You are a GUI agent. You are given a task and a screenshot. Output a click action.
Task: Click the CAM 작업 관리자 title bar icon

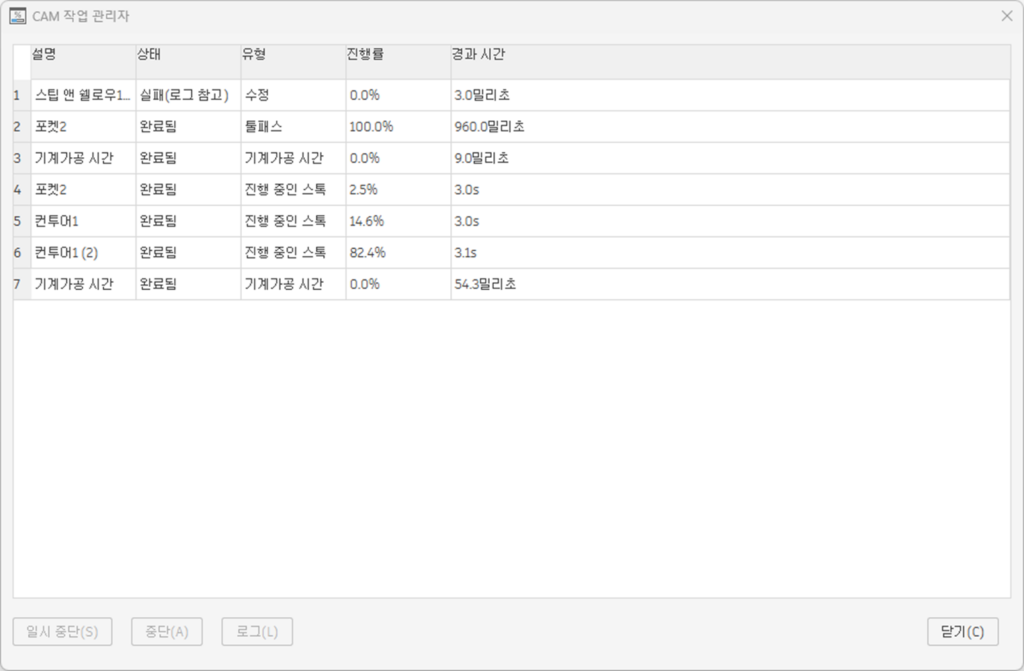pyautogui.click(x=18, y=16)
